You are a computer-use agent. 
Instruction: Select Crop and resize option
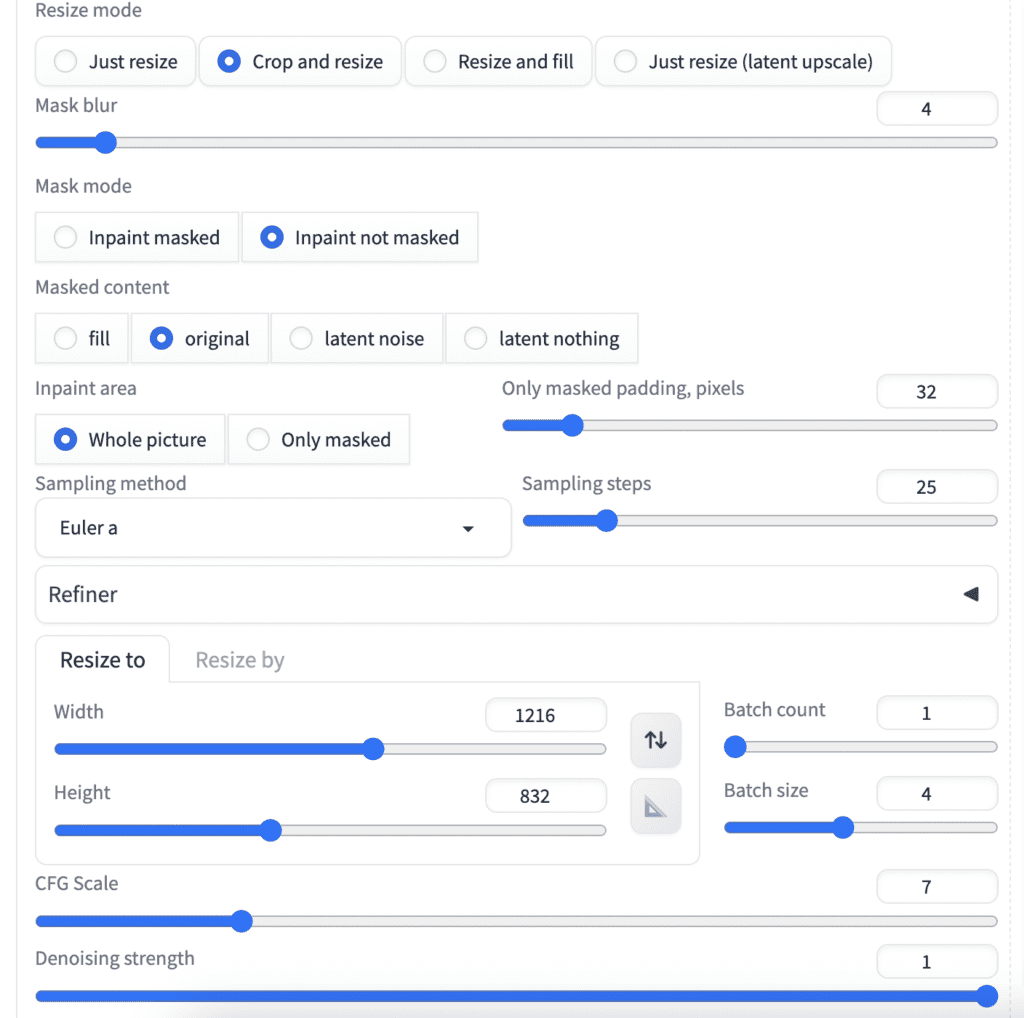[300, 61]
